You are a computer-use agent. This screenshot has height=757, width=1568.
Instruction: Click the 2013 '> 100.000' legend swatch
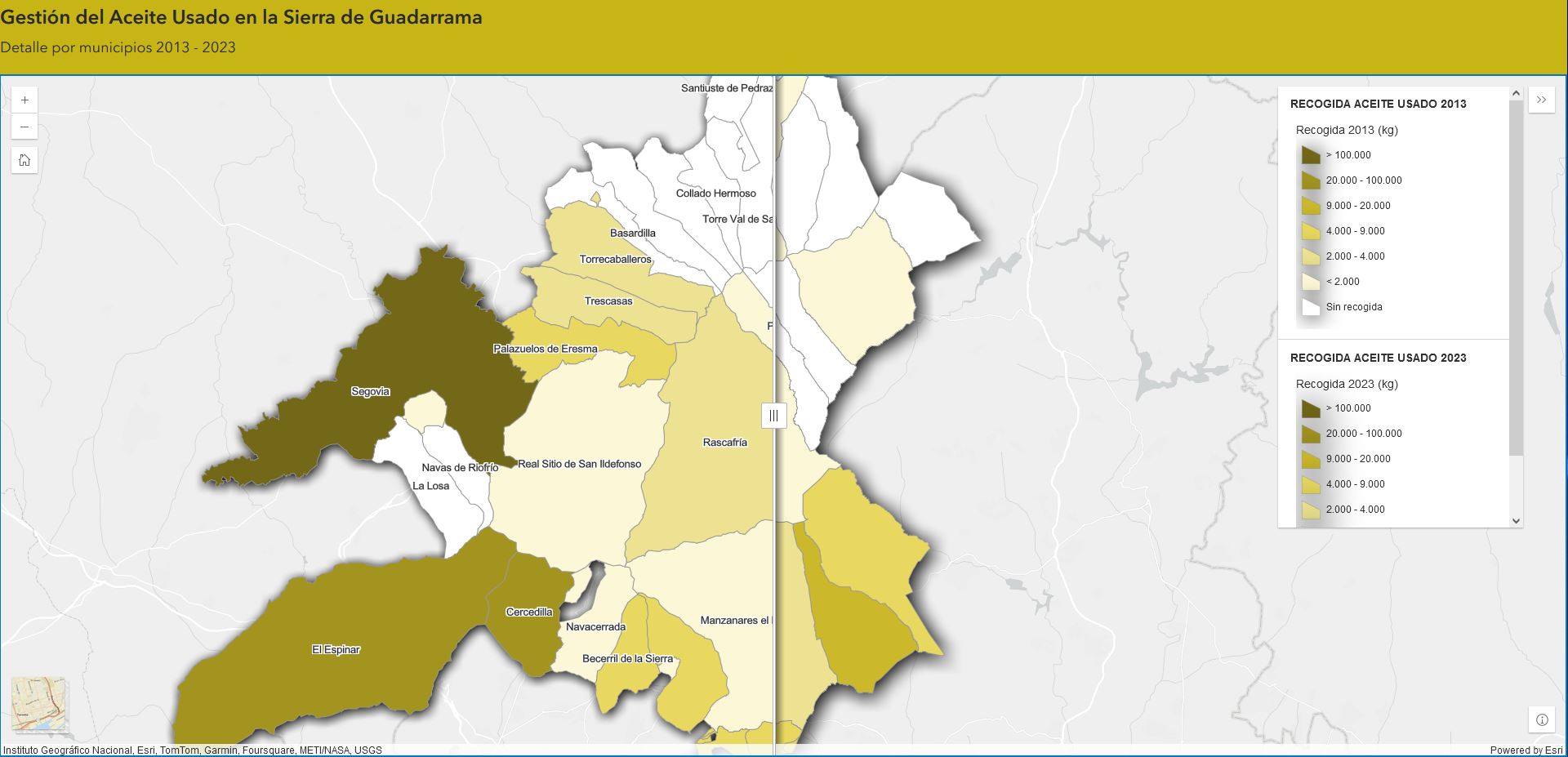click(x=1311, y=155)
